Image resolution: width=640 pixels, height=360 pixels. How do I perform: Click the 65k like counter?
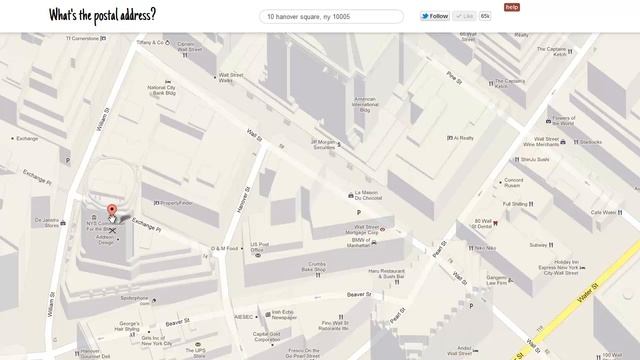point(485,16)
